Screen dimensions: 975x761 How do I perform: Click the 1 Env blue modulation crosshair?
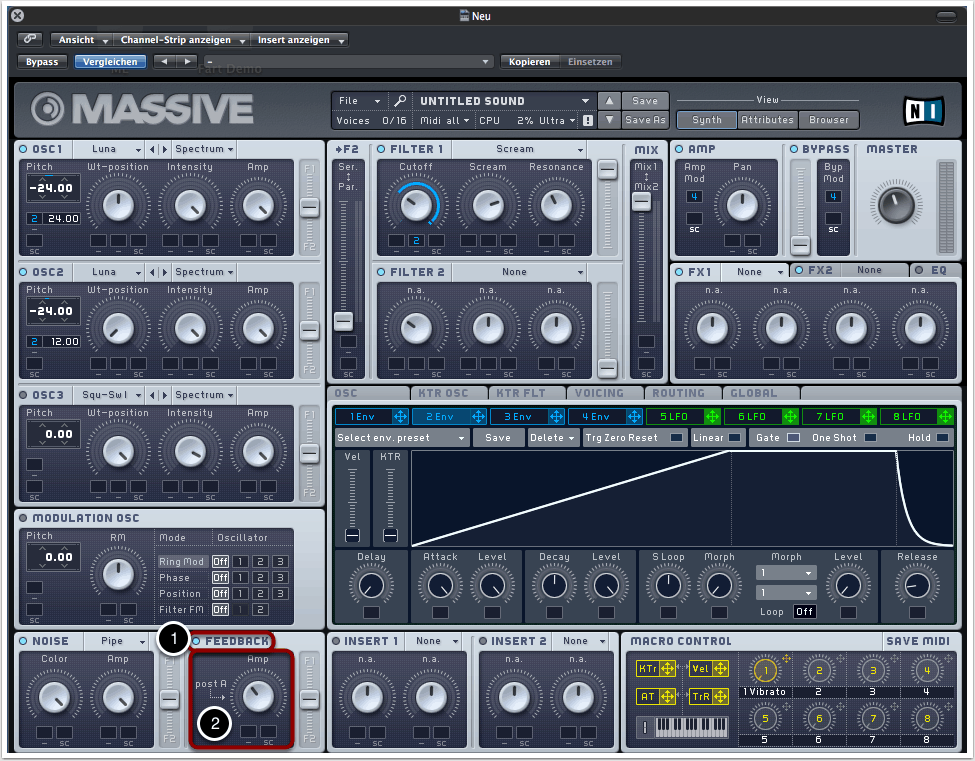tap(402, 416)
